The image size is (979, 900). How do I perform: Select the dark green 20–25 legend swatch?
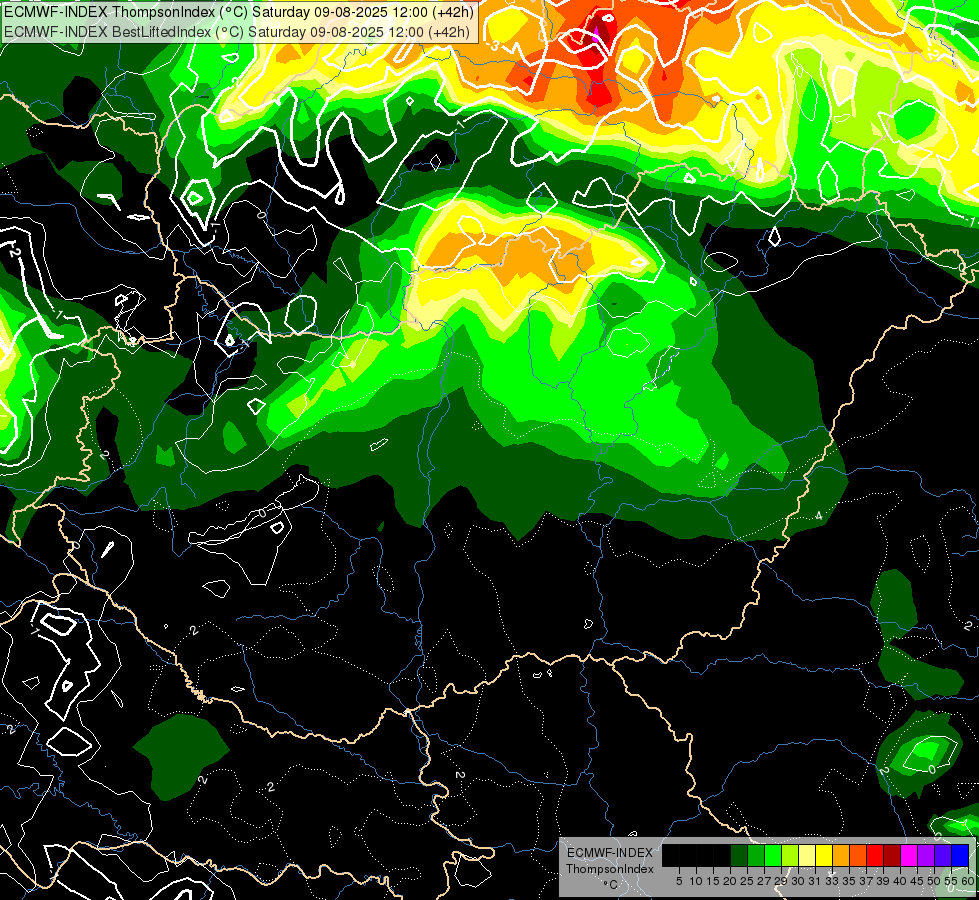pyautogui.click(x=739, y=855)
